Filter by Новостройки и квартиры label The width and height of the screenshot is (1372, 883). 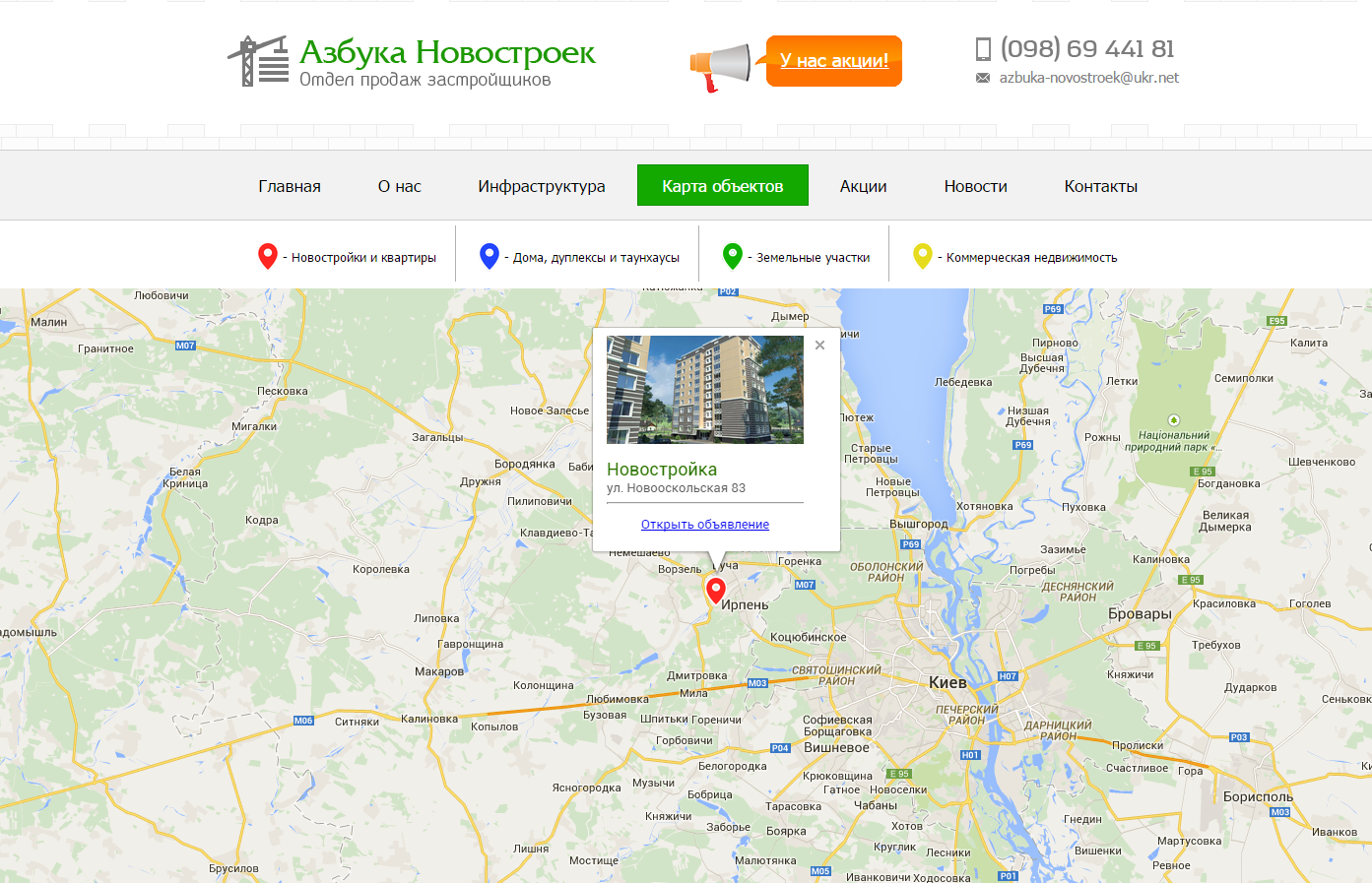coord(364,258)
